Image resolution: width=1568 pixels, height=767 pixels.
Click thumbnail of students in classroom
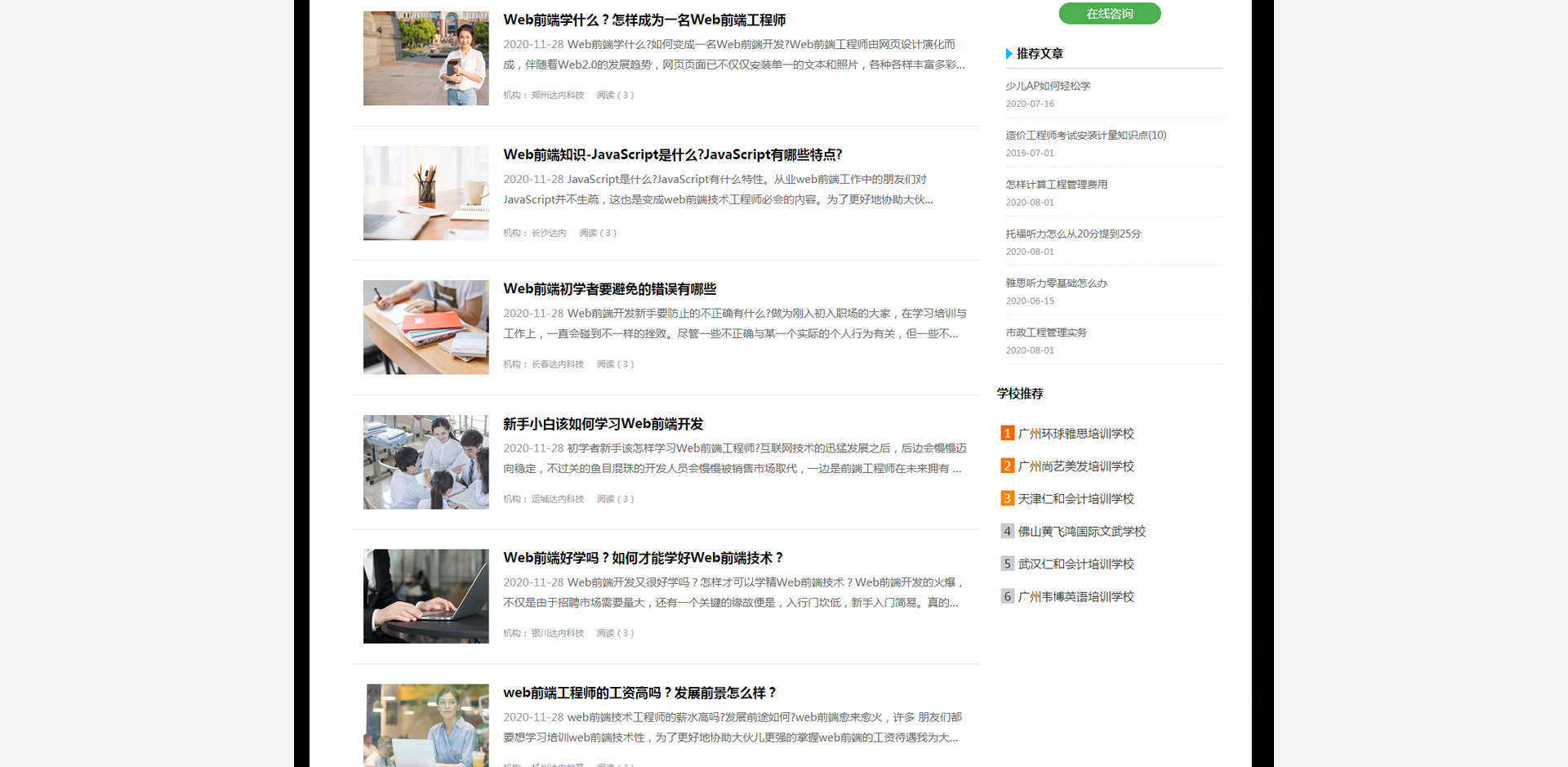click(x=426, y=462)
